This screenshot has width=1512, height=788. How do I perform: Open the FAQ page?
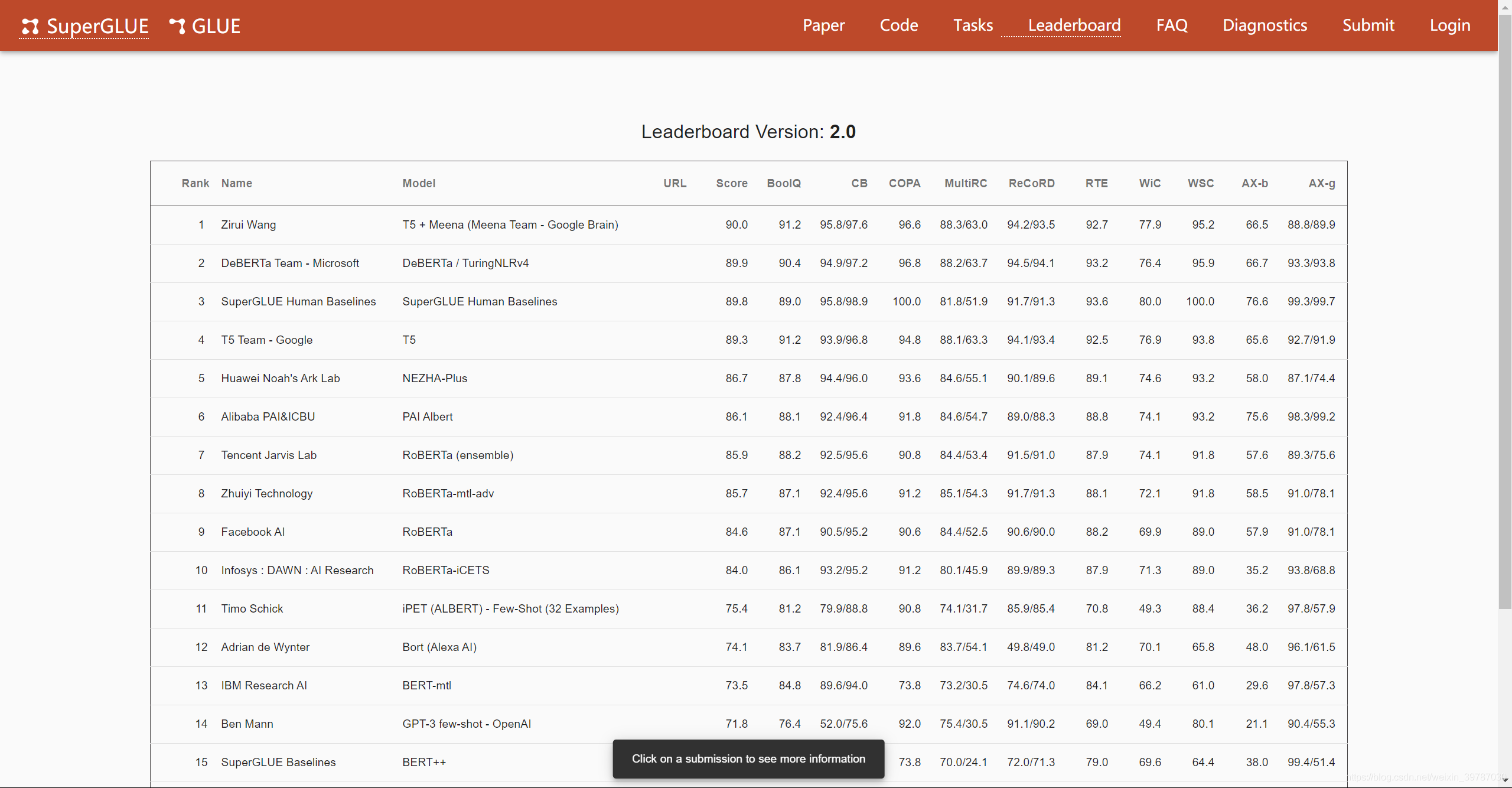(1172, 25)
